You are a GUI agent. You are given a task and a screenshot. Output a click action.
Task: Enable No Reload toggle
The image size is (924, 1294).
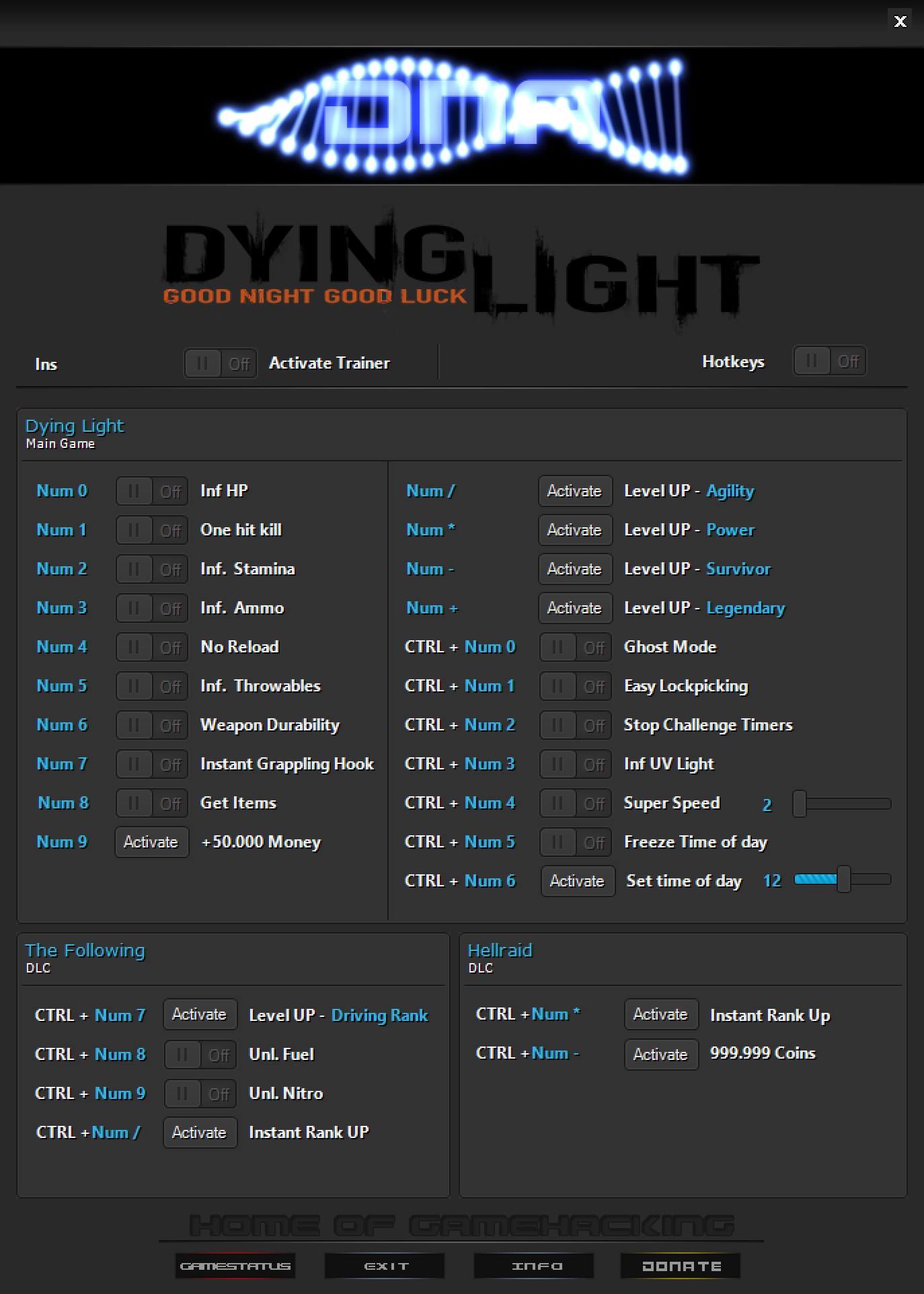pos(152,648)
